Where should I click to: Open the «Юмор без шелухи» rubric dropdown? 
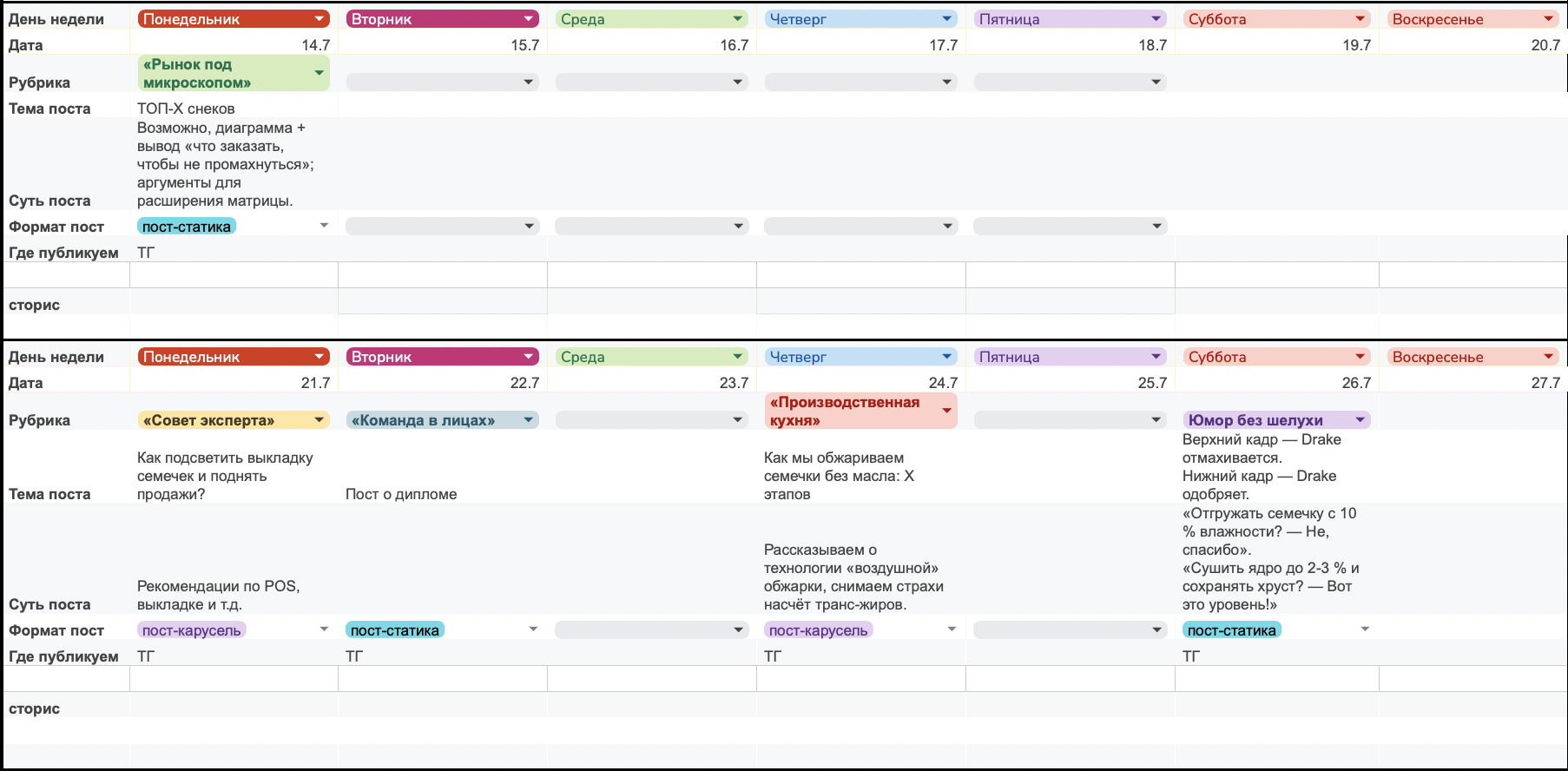1360,420
